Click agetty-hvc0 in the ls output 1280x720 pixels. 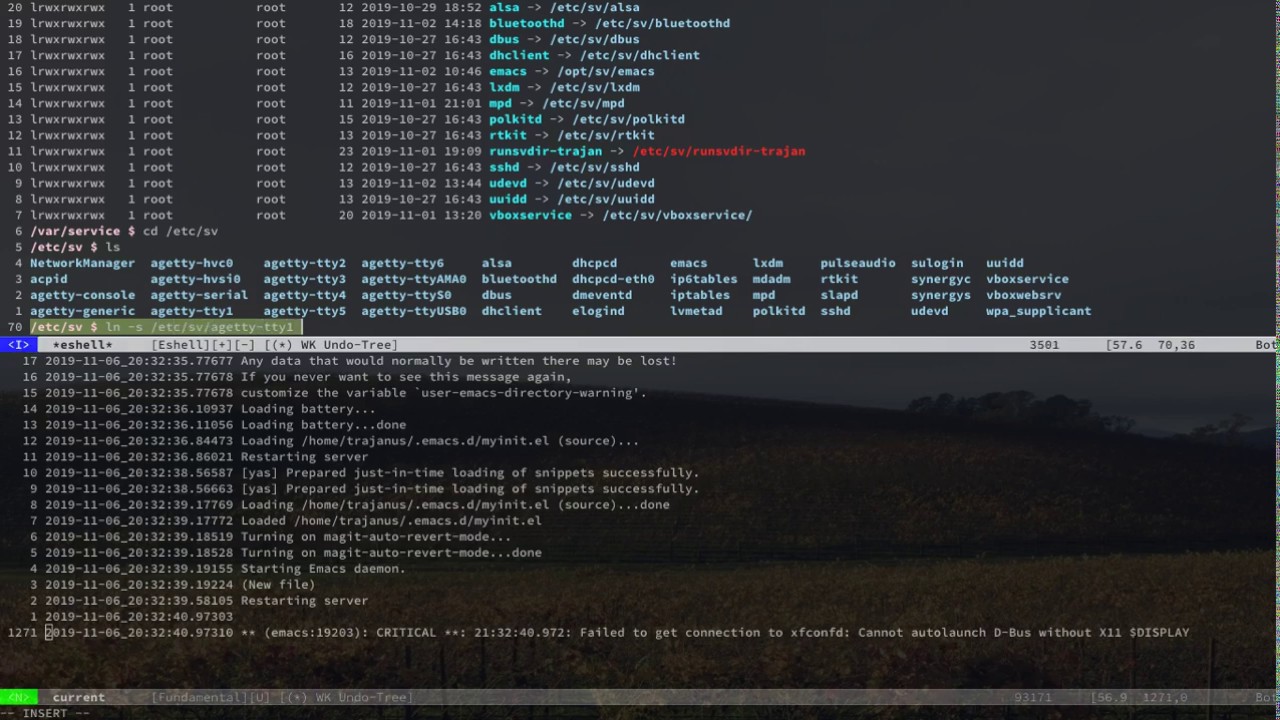(x=192, y=263)
